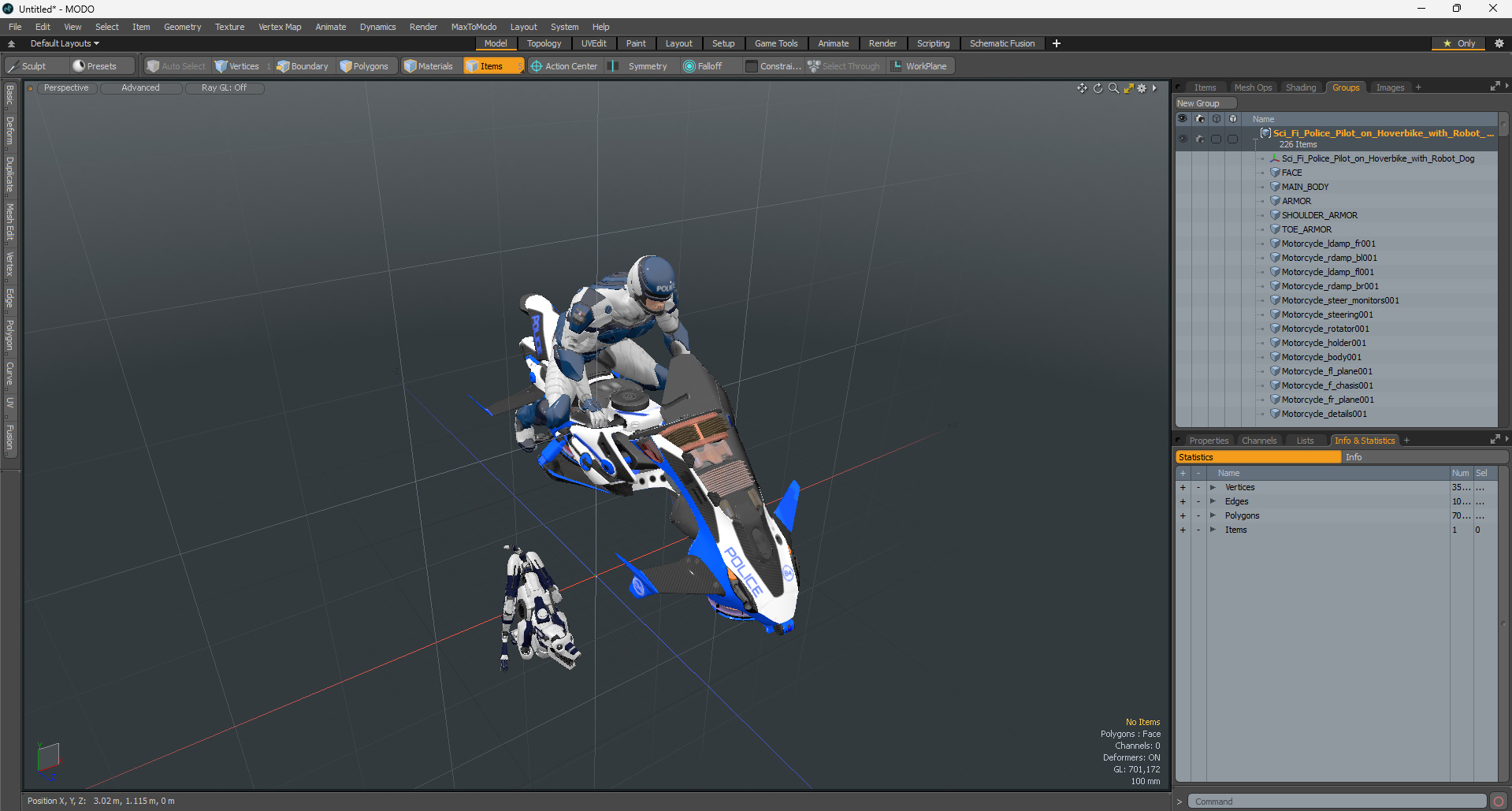Toggle visibility eye of Sci_Fi_Police_Pilot group
The height and width of the screenshot is (811, 1512).
(x=1183, y=139)
